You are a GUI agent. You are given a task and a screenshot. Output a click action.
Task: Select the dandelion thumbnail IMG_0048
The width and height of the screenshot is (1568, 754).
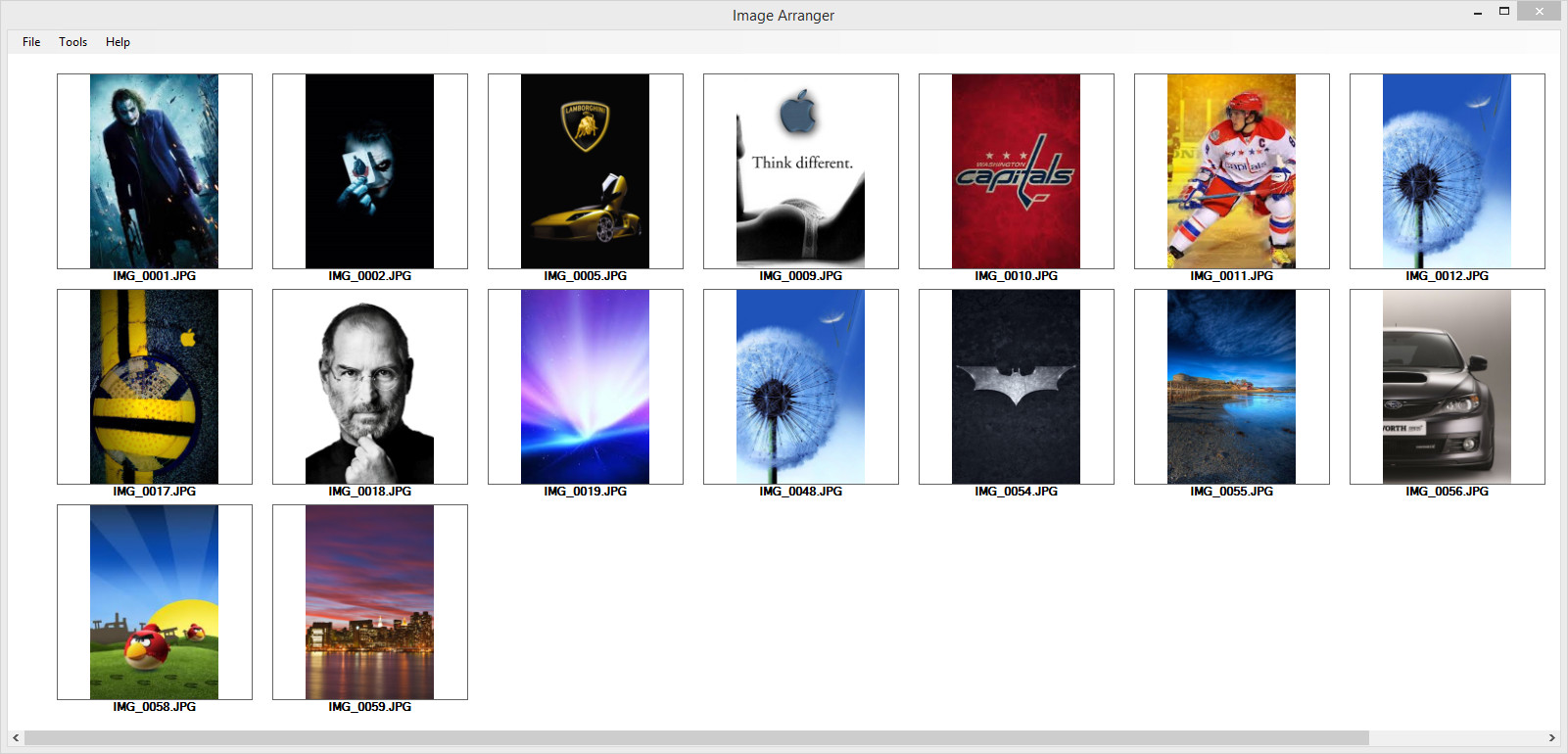(801, 387)
